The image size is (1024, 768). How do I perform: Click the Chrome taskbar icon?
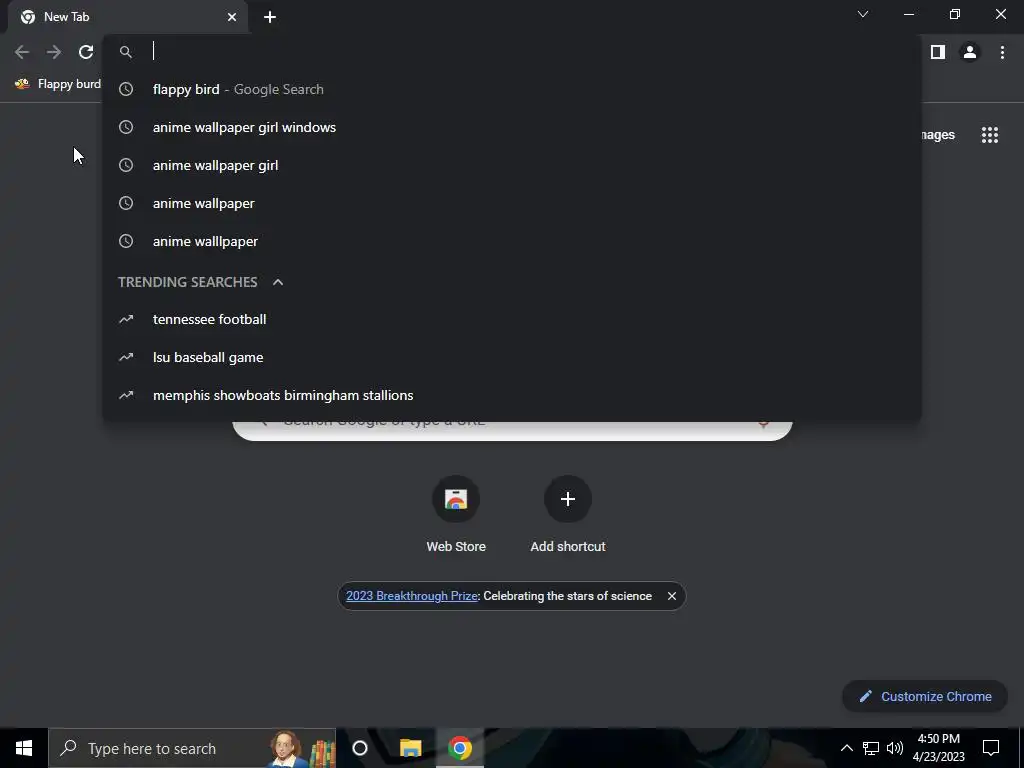pos(460,748)
